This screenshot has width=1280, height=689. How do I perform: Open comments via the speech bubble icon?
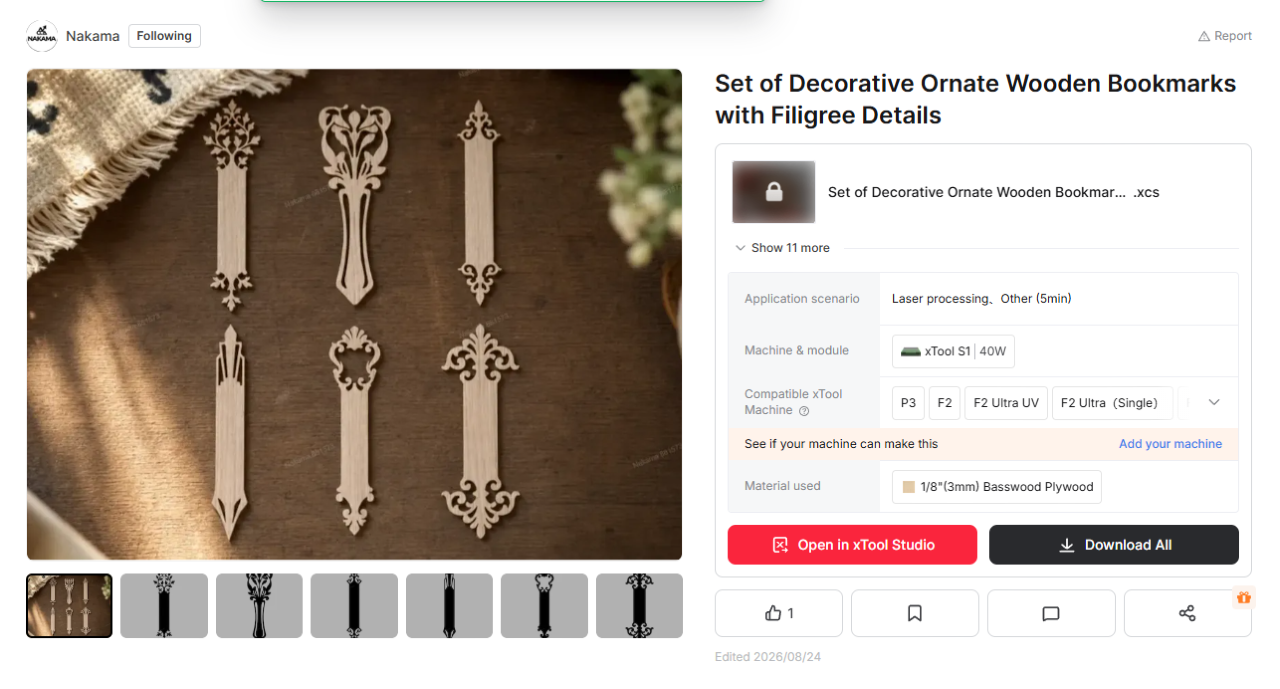tap(1051, 613)
